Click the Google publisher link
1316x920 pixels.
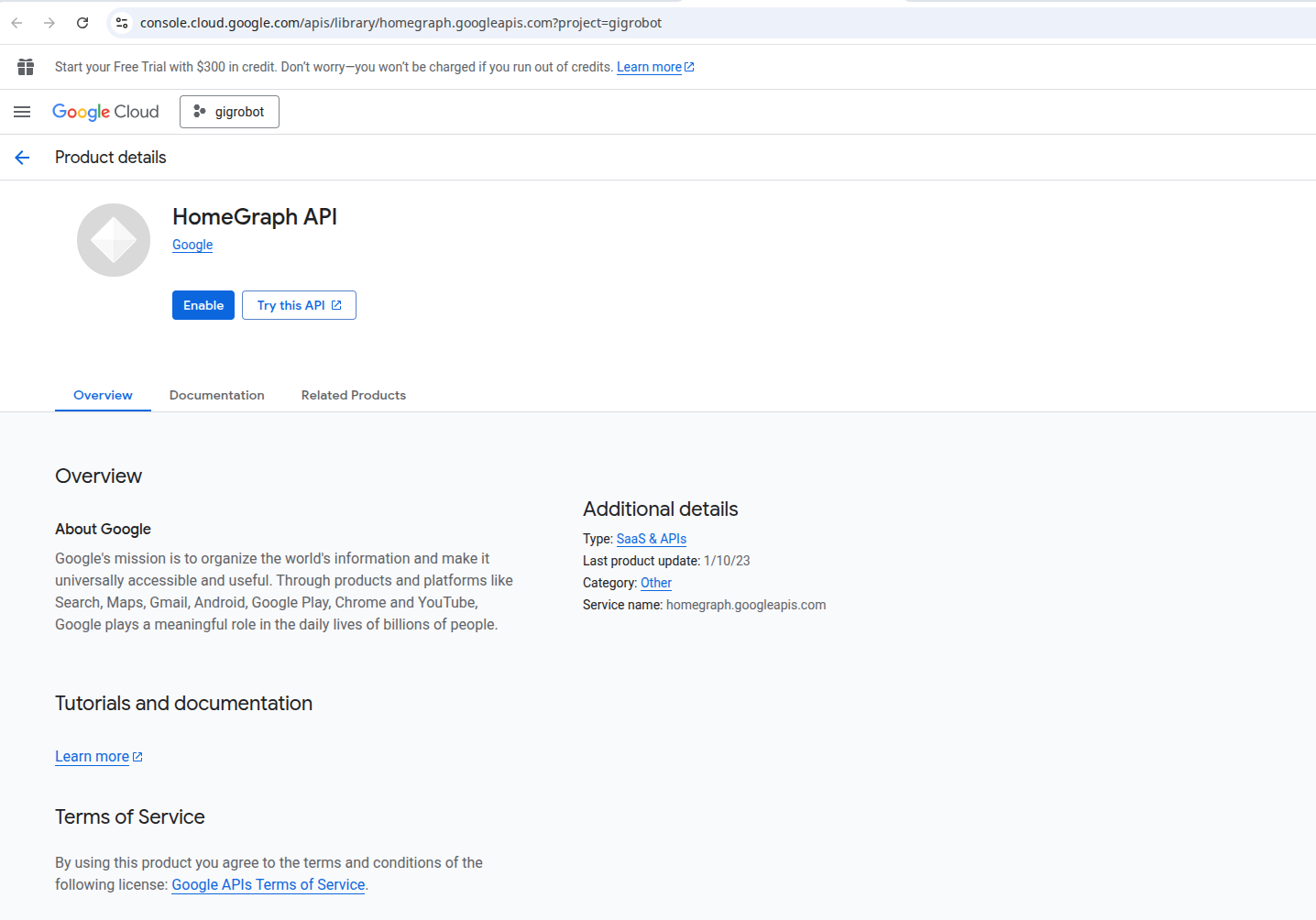[192, 245]
